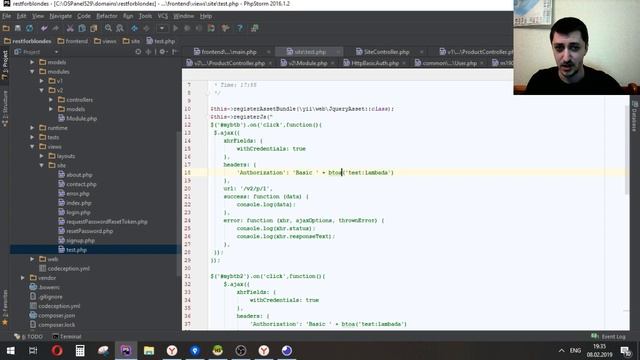The image size is (640, 360).
Task: Click Windows Start button
Action: click(11, 351)
